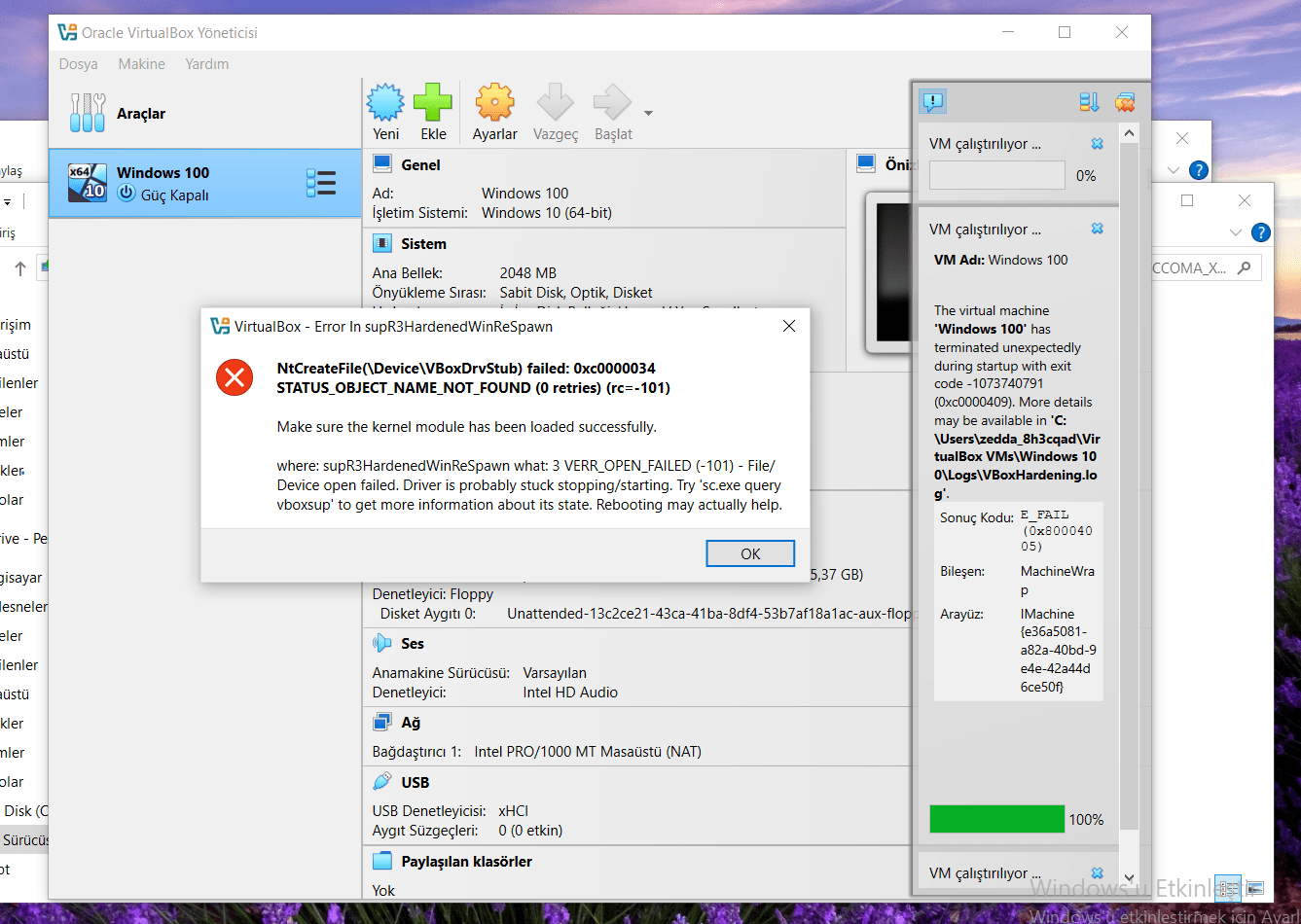Image resolution: width=1301 pixels, height=924 pixels.
Task: Dismiss the first VM çalıştırılıyor notification at 0%
Action: click(1098, 144)
